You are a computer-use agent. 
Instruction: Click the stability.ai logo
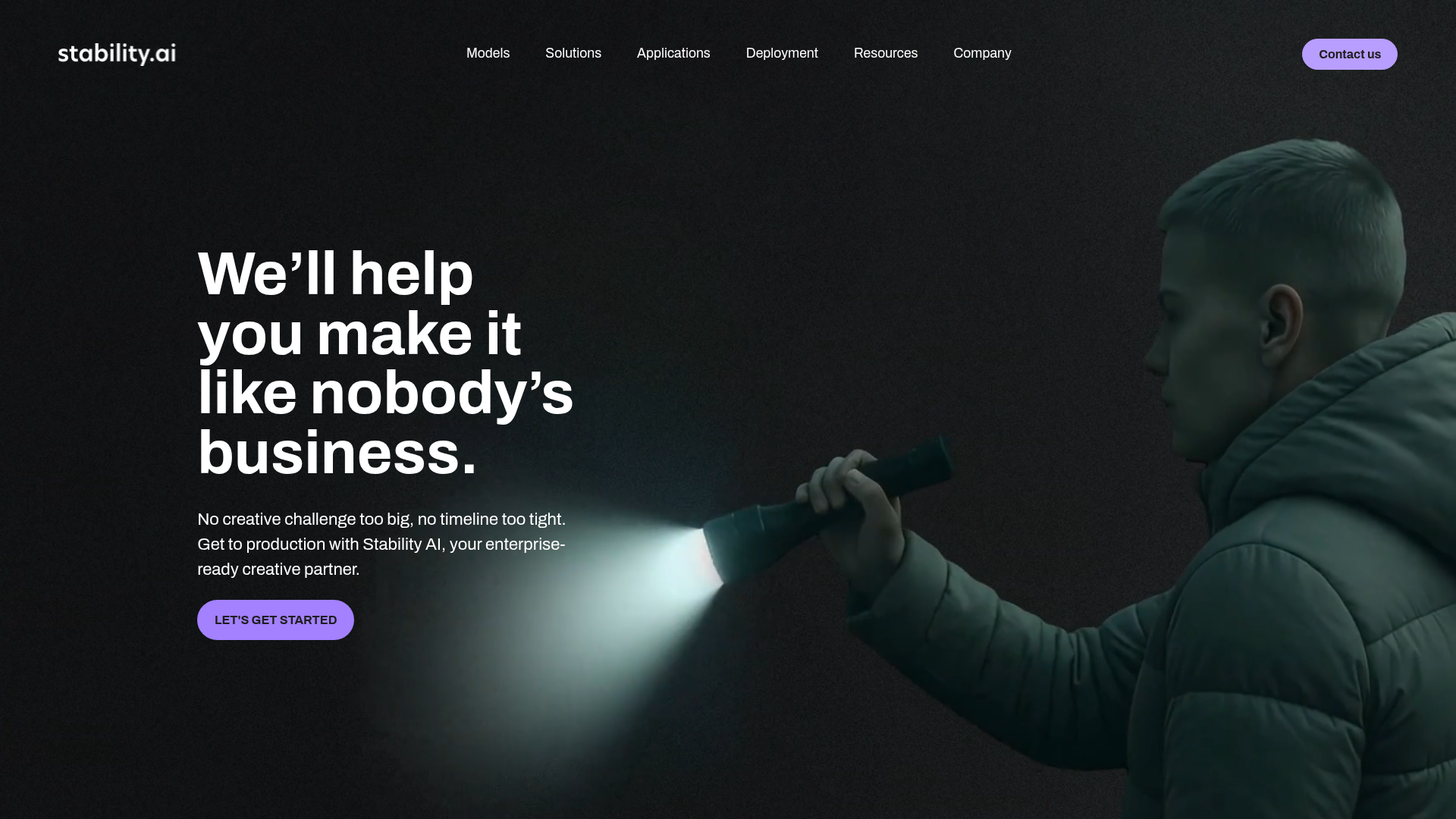pos(117,54)
